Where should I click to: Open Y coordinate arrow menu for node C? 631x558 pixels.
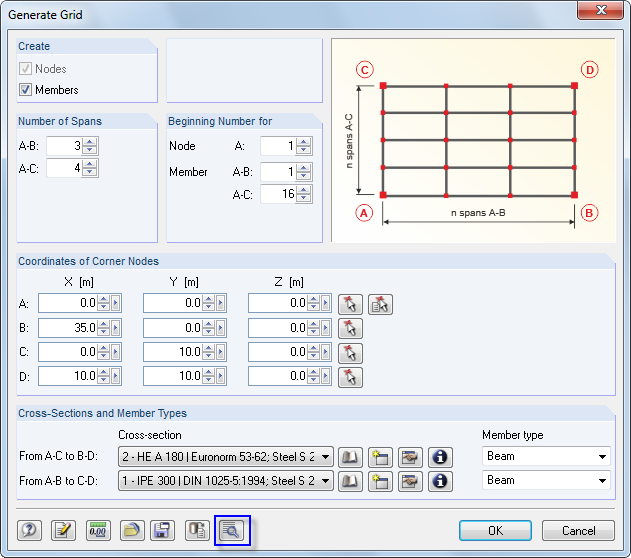tap(221, 352)
